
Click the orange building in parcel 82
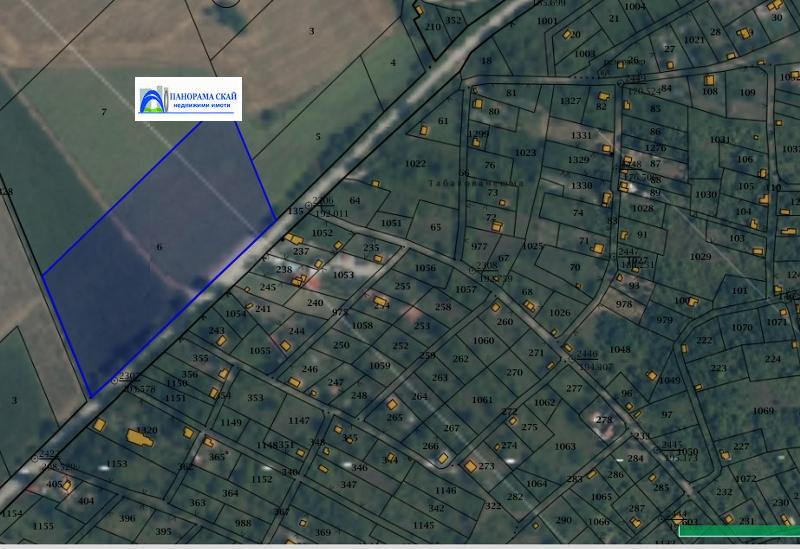point(603,94)
